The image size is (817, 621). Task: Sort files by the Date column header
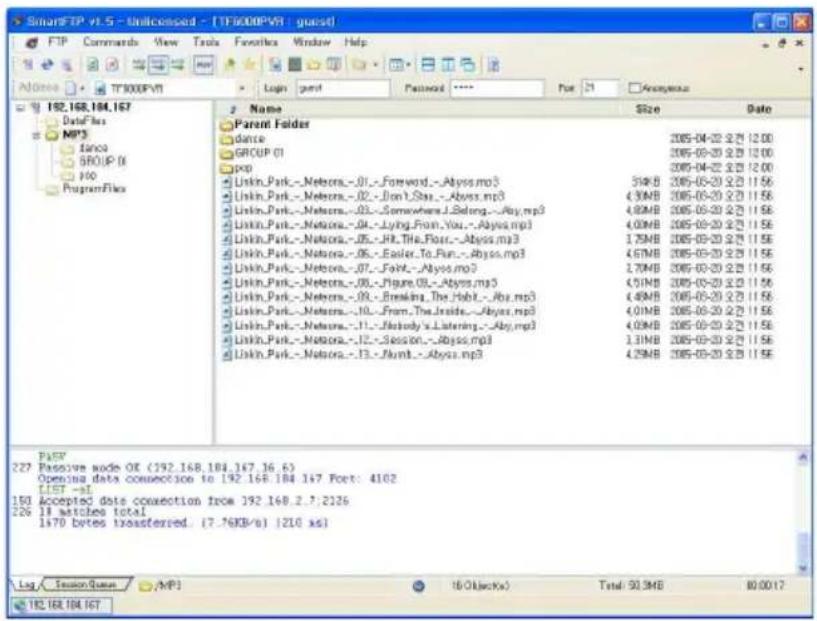[759, 109]
